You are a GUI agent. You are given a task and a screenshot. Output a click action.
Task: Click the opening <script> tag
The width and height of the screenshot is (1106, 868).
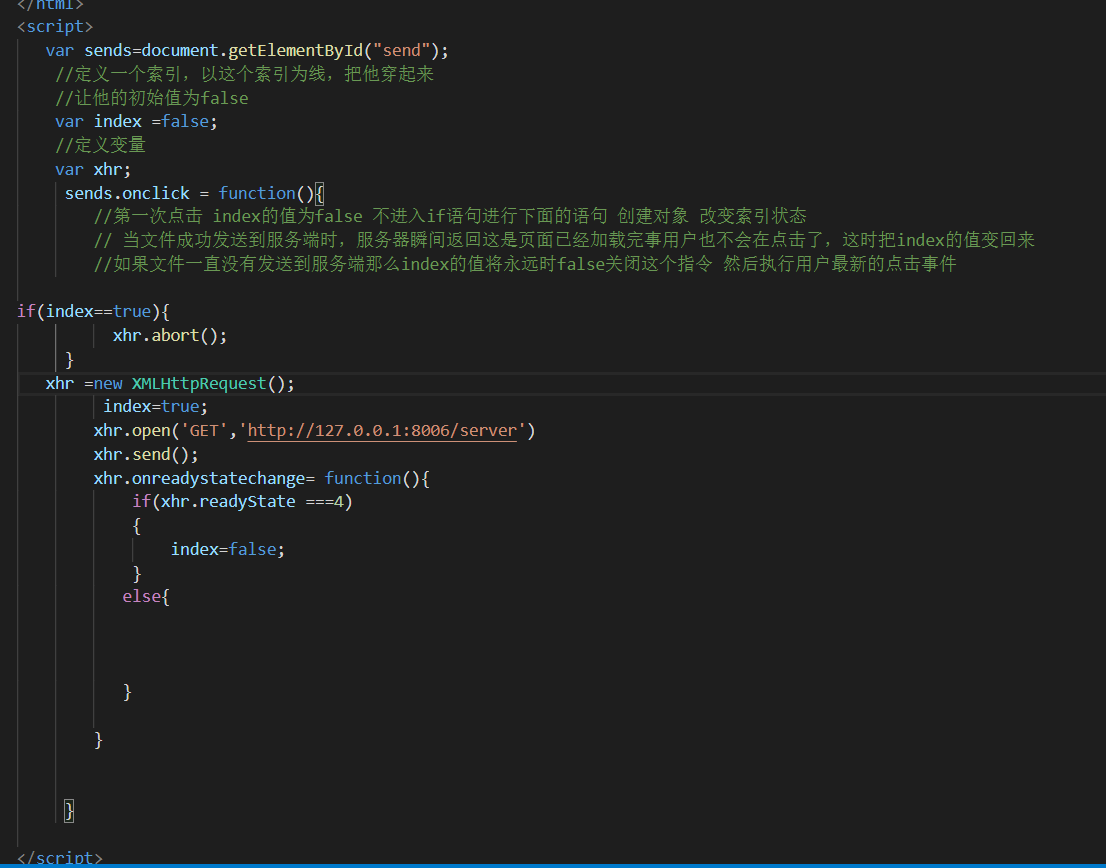tap(55, 27)
